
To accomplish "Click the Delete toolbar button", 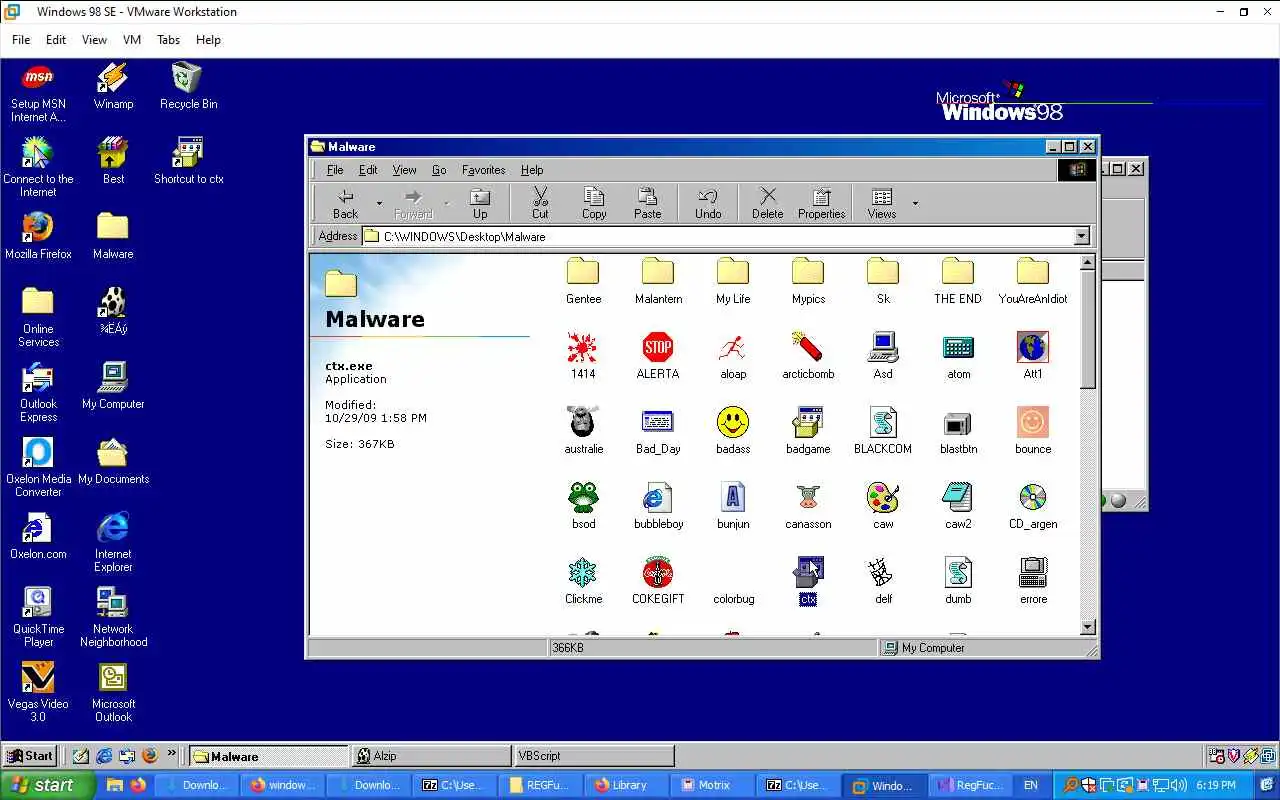I will click(x=767, y=203).
